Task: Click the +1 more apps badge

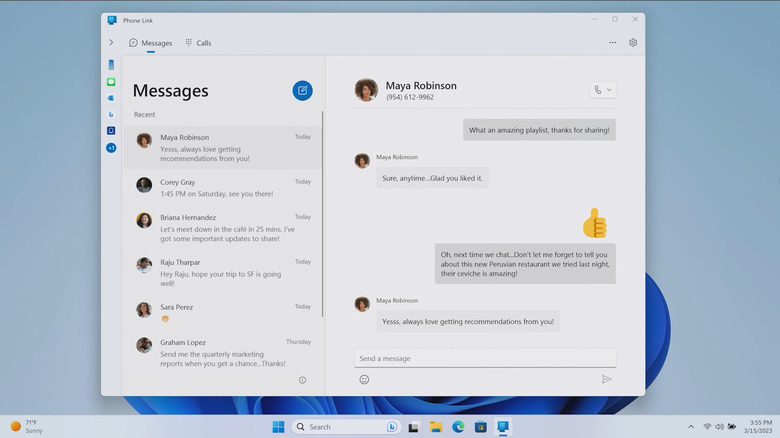Action: click(x=111, y=148)
